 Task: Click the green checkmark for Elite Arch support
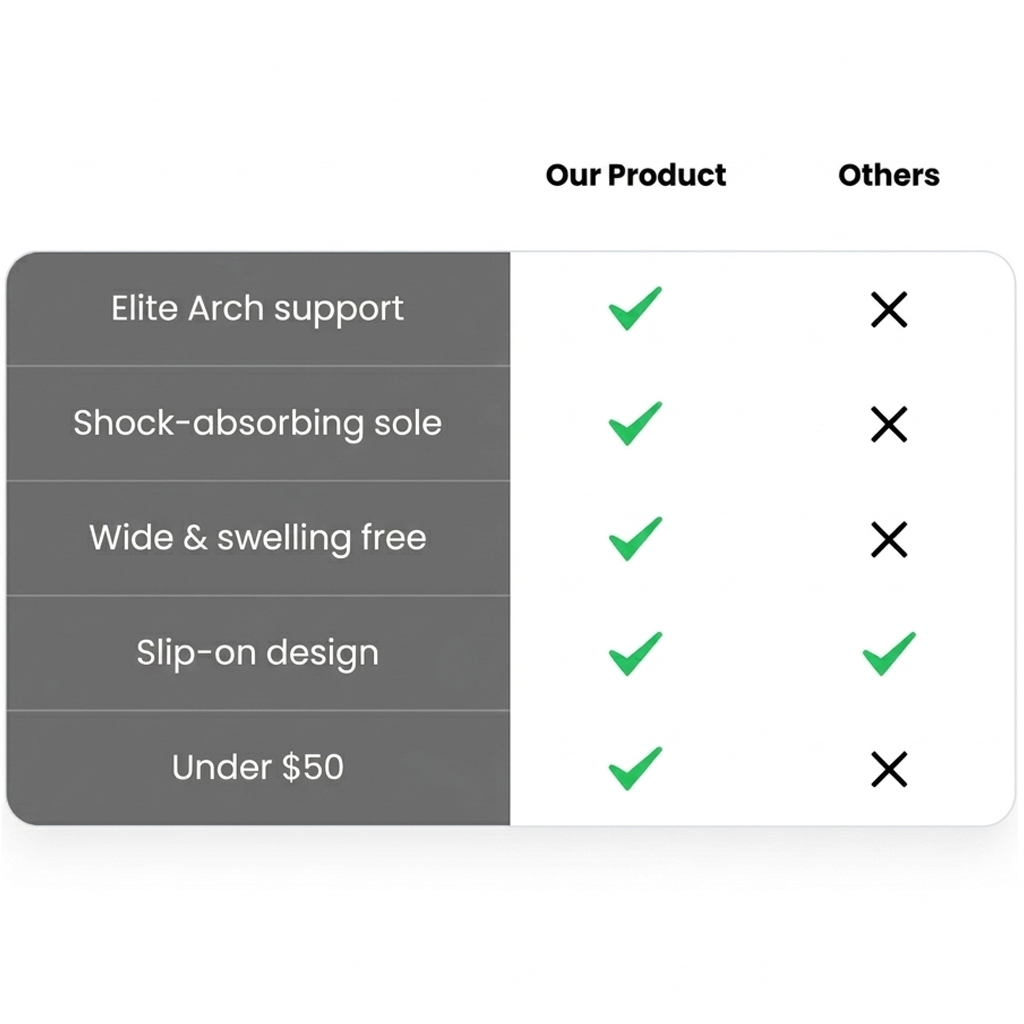(x=635, y=309)
